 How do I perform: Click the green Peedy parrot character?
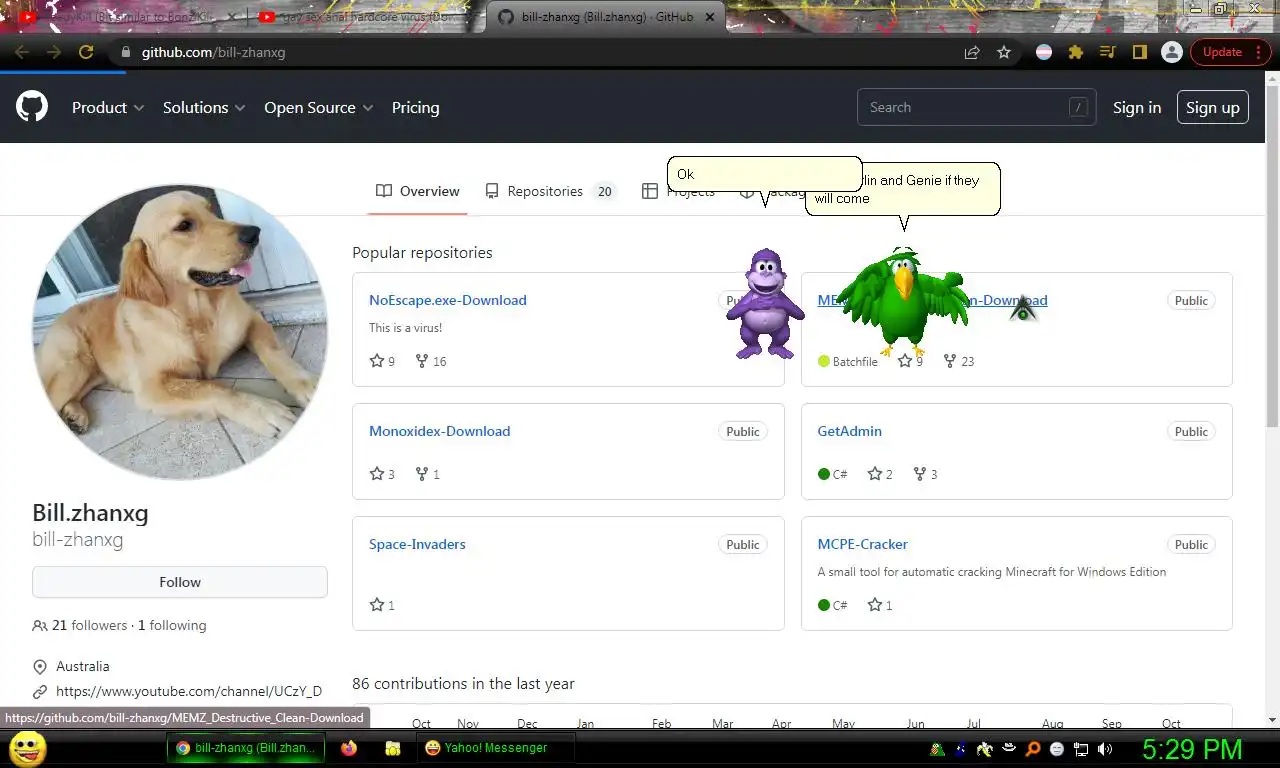tap(904, 301)
